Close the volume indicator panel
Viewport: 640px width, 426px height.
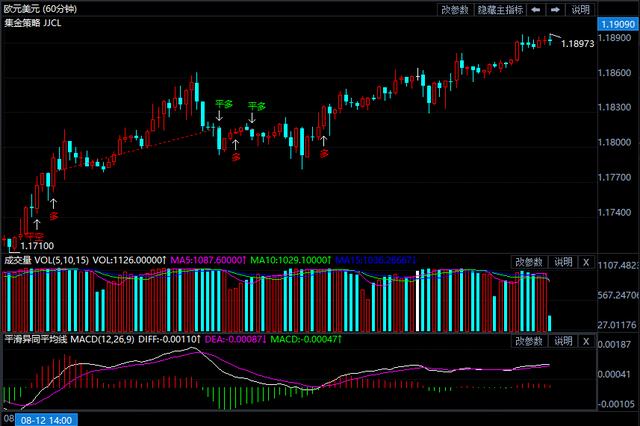[x=586, y=262]
